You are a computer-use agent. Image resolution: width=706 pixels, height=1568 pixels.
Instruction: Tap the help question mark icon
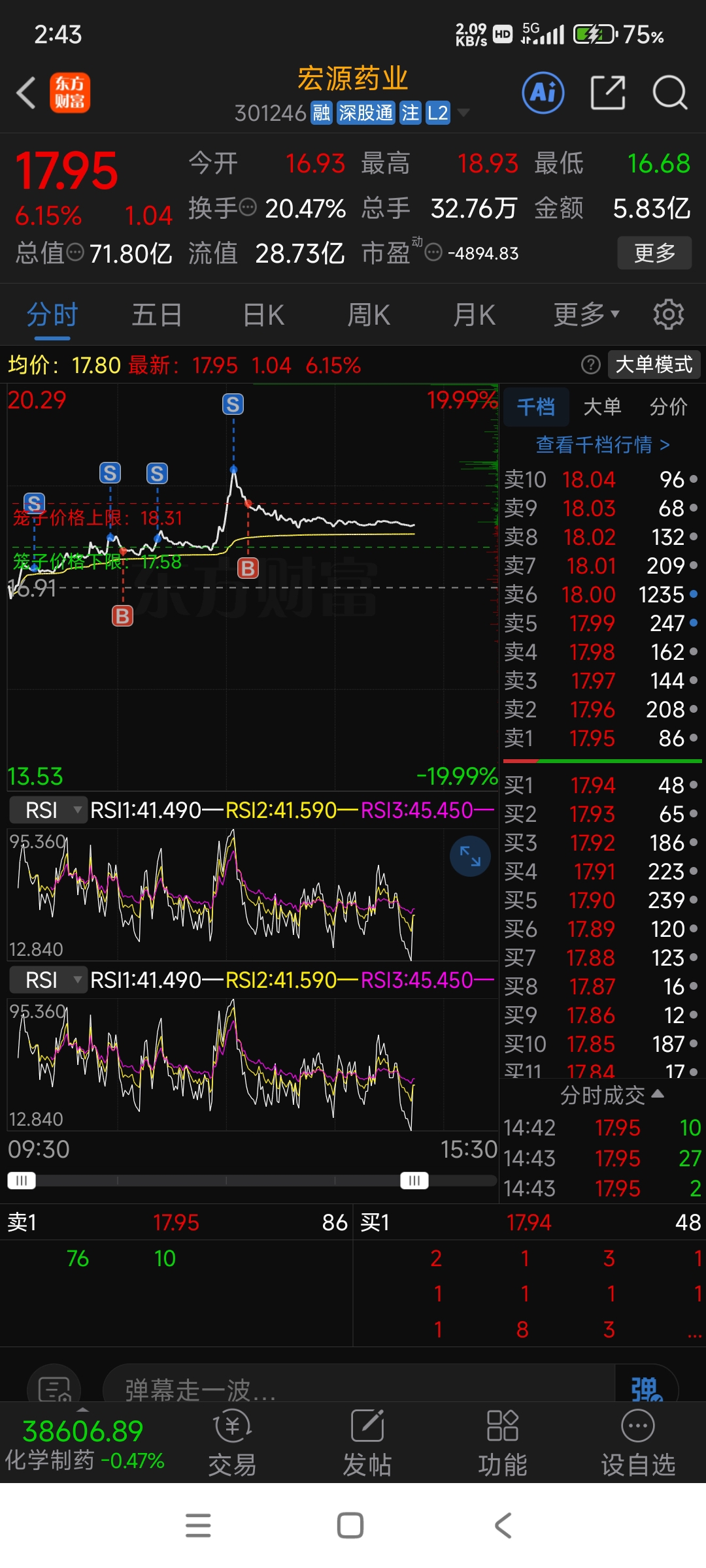tap(591, 365)
